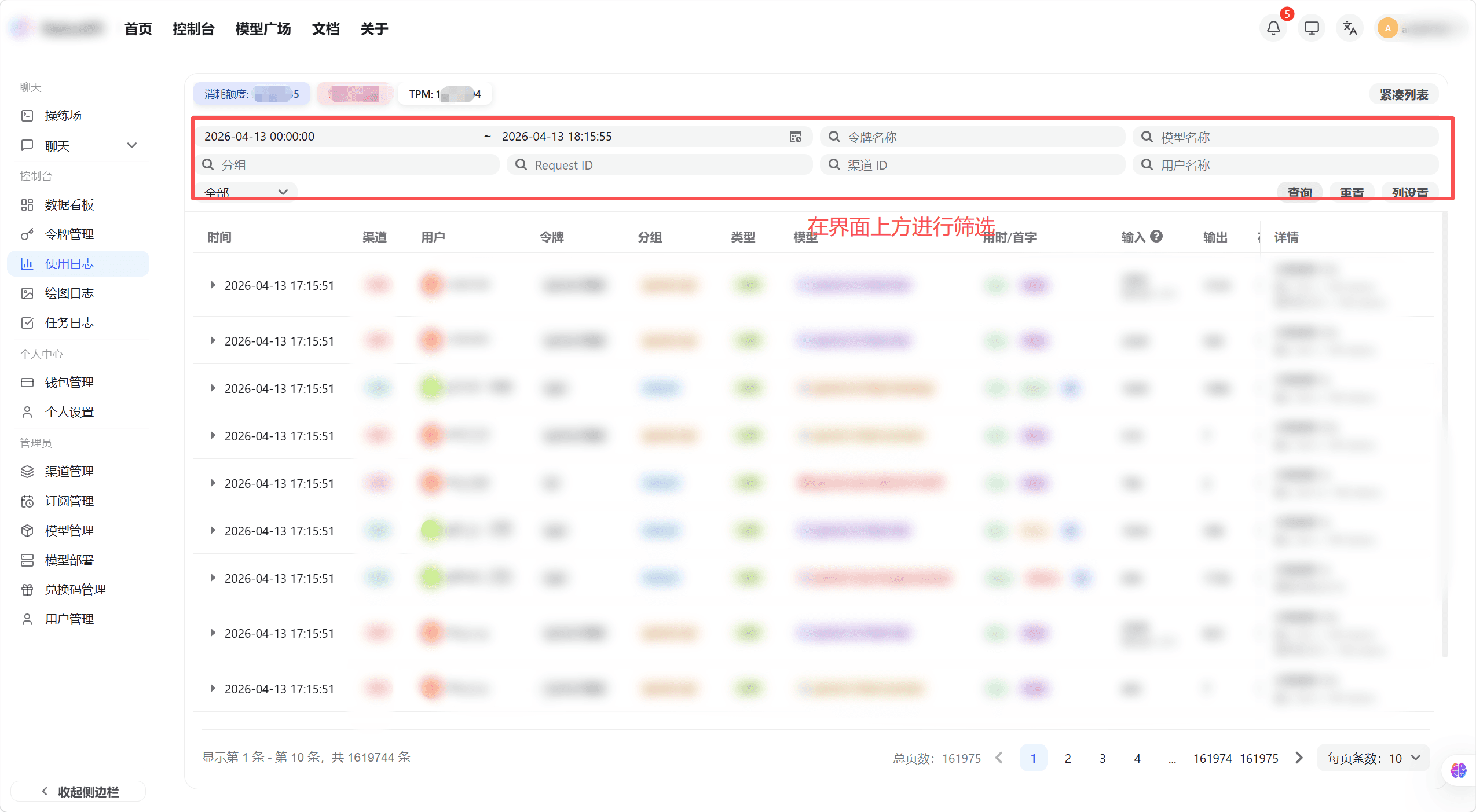Open 模型广场 in top navigation
This screenshot has width=1476, height=812.
pos(263,29)
